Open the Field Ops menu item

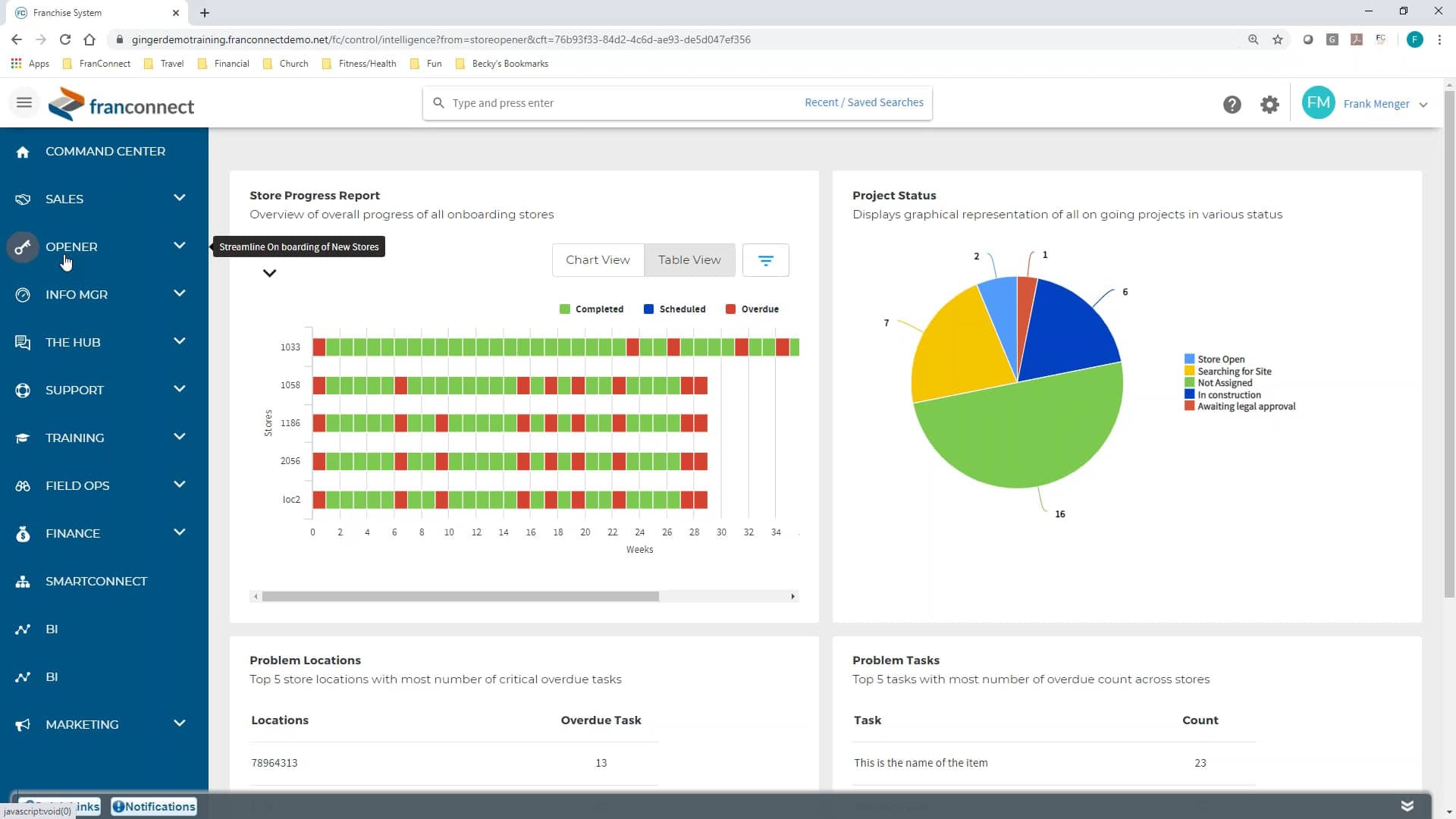(77, 485)
